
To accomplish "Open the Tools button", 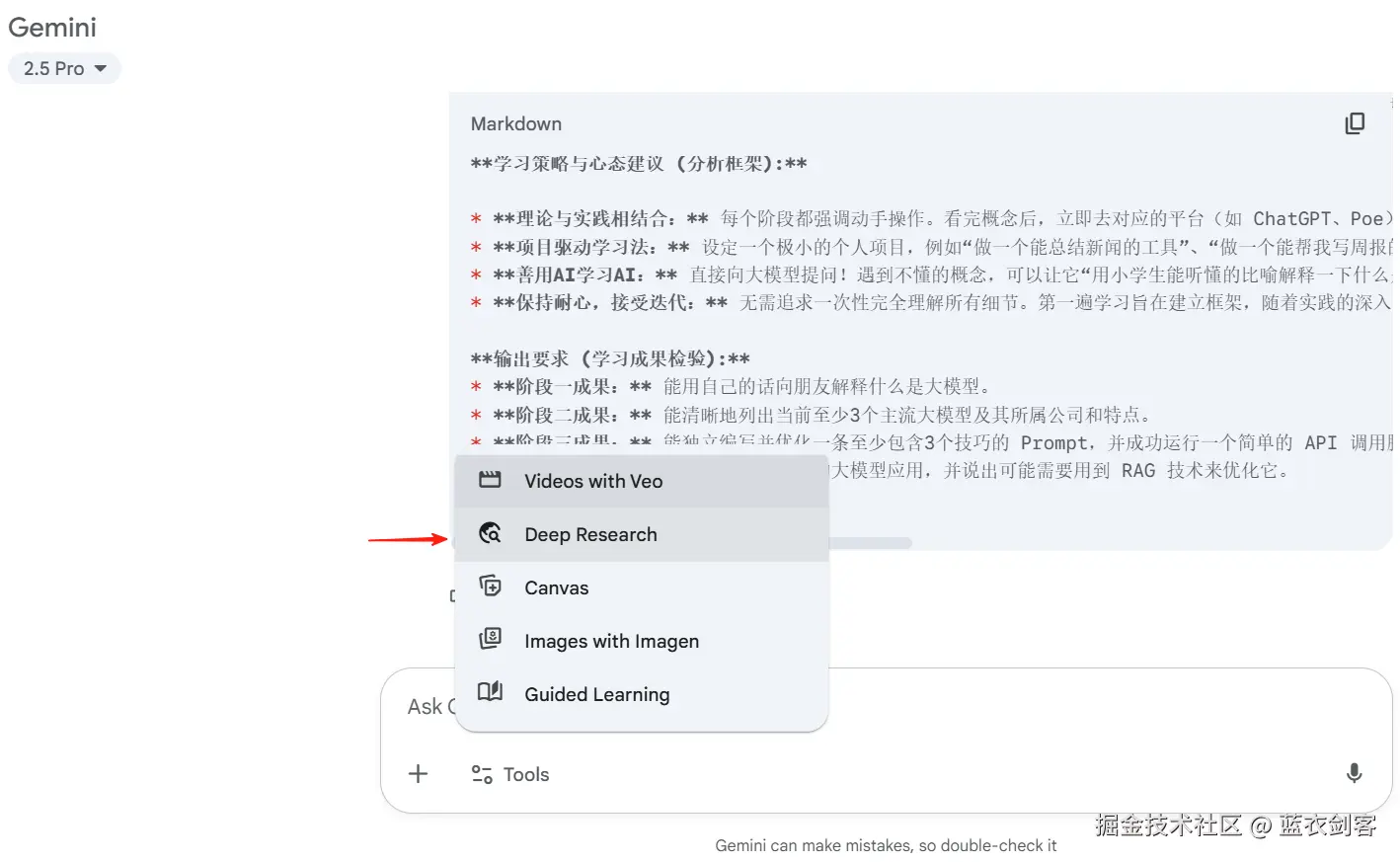I will pos(510,774).
